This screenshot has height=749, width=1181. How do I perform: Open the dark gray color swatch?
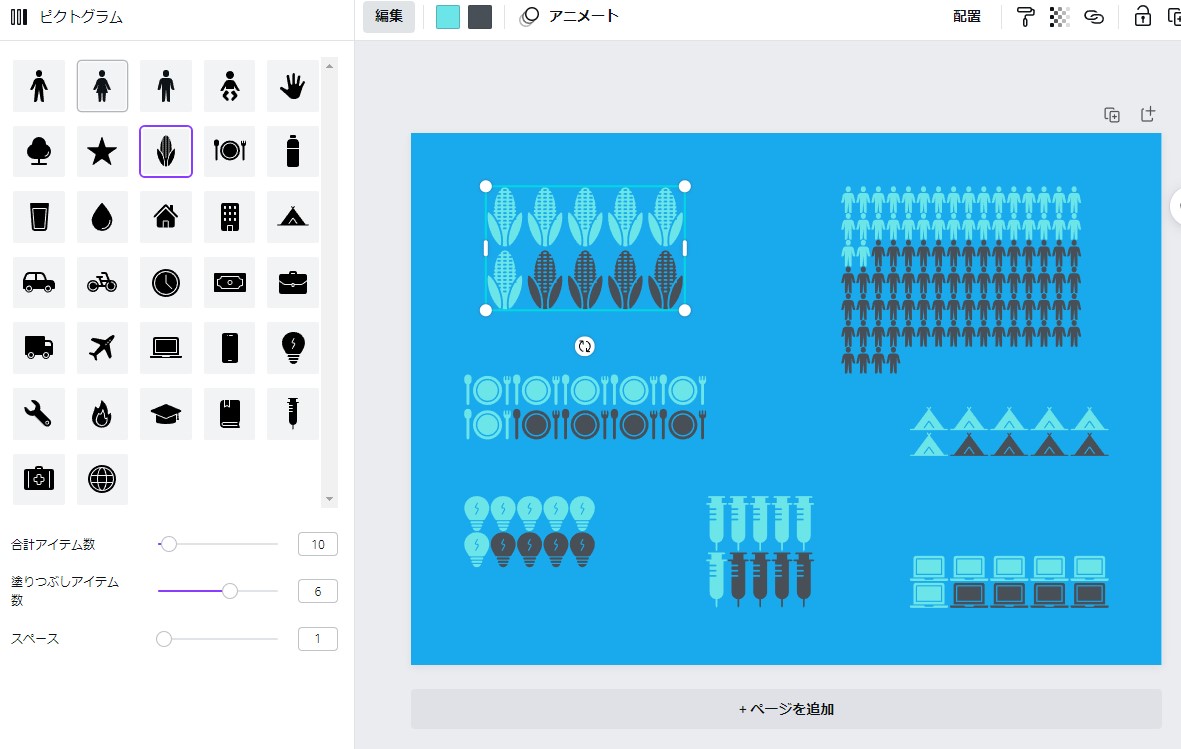pyautogui.click(x=480, y=17)
